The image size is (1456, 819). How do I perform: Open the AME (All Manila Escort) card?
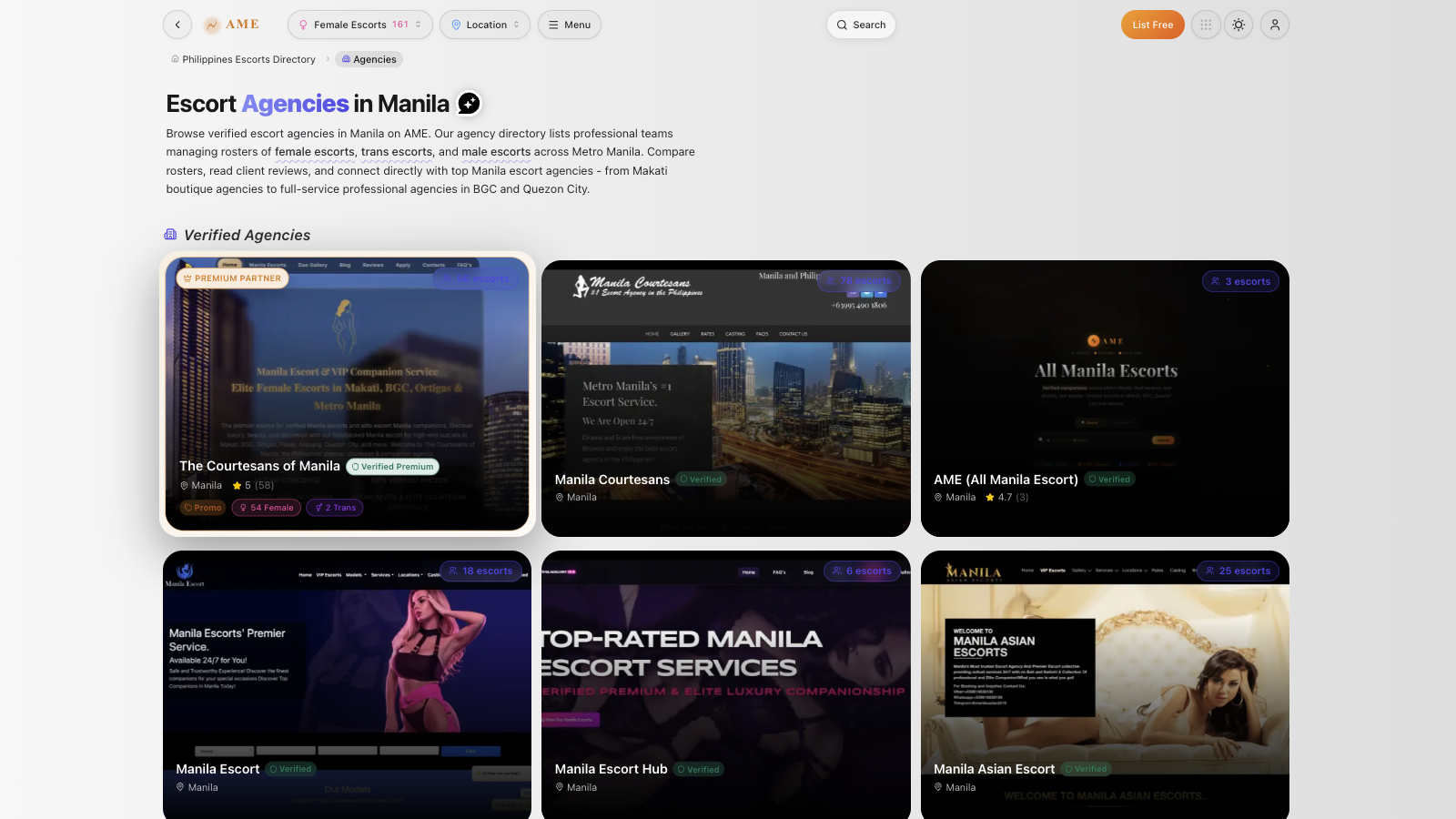pyautogui.click(x=1105, y=399)
